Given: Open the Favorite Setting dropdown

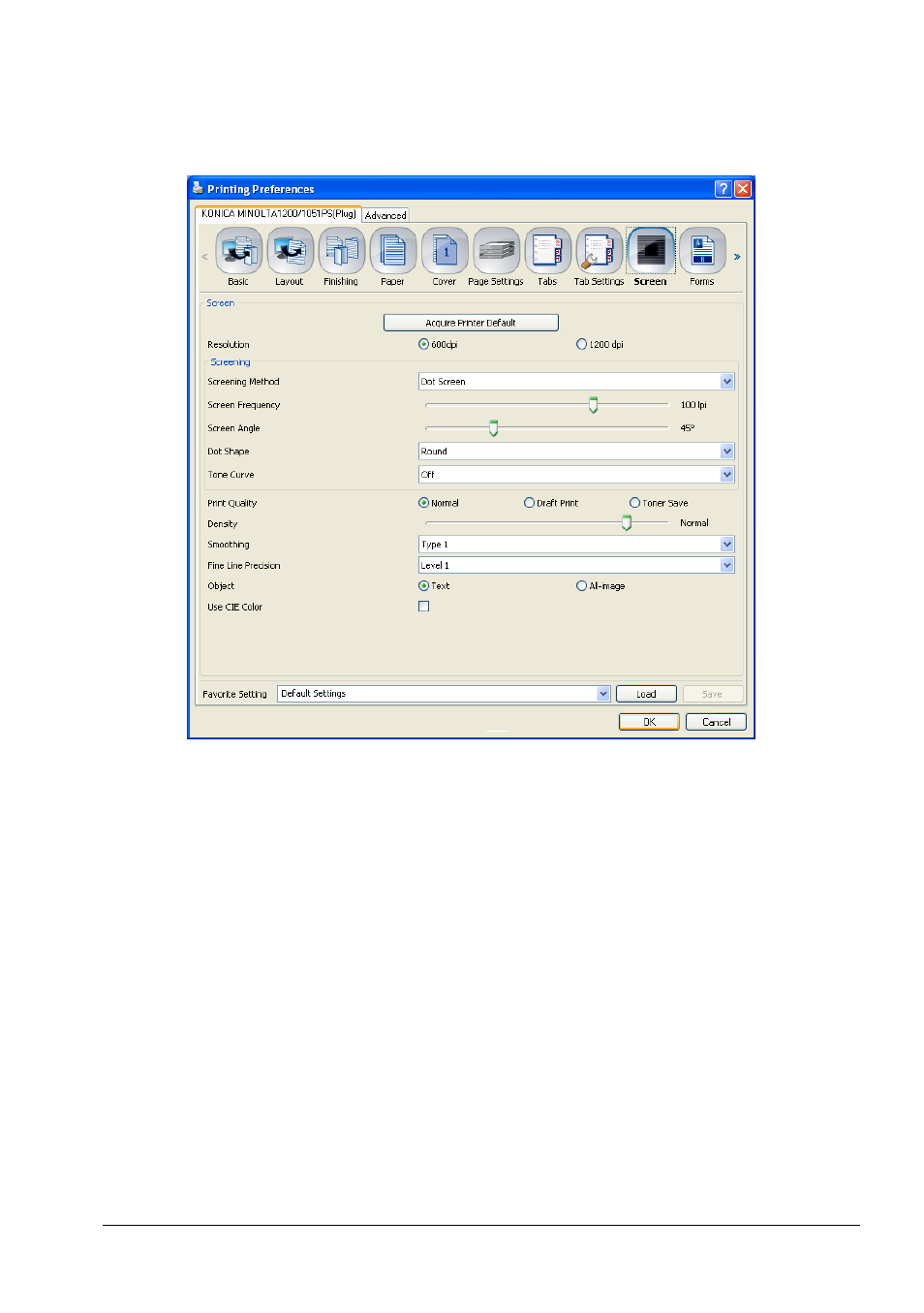Looking at the screenshot, I should [445, 694].
